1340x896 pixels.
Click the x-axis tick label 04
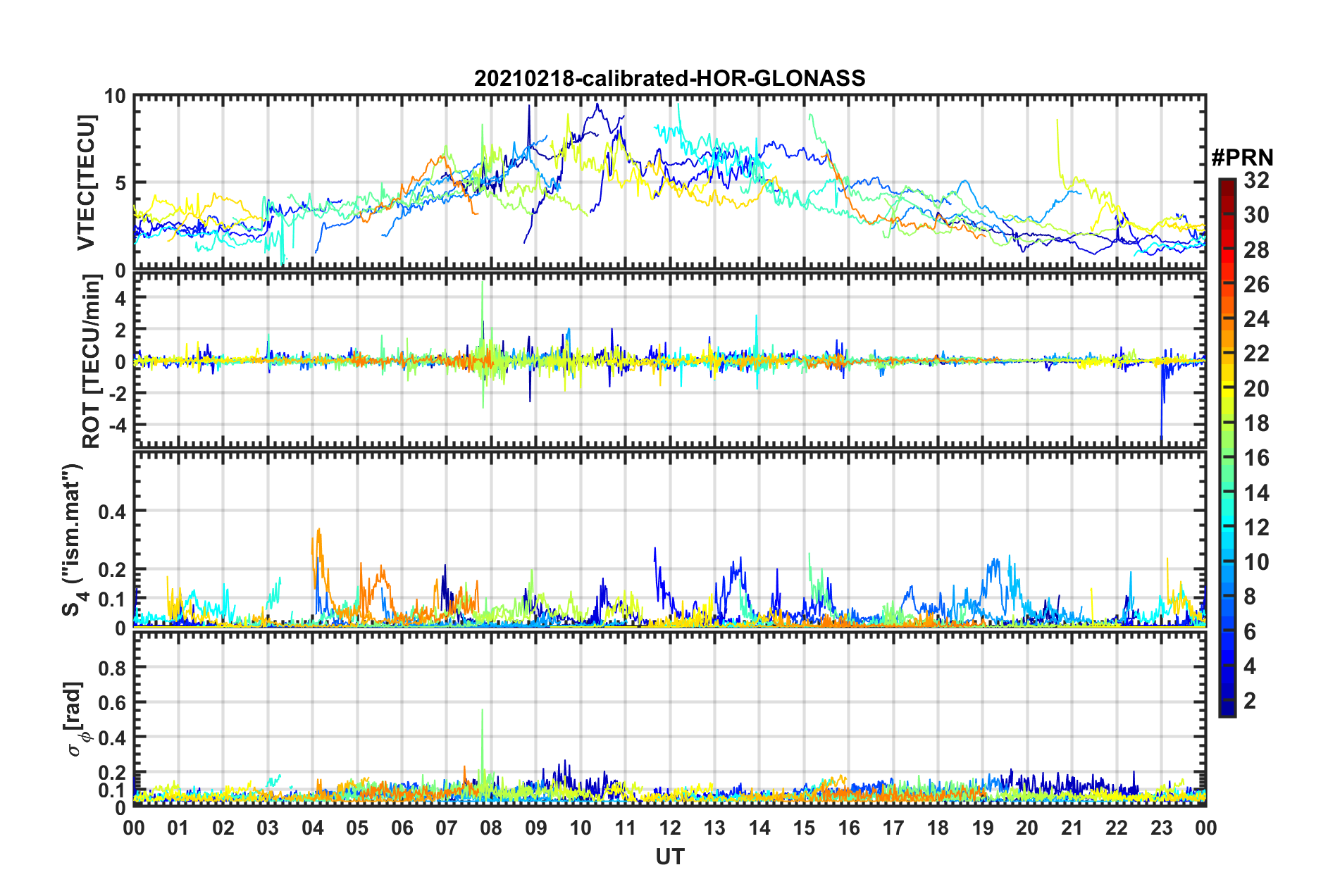[x=313, y=828]
